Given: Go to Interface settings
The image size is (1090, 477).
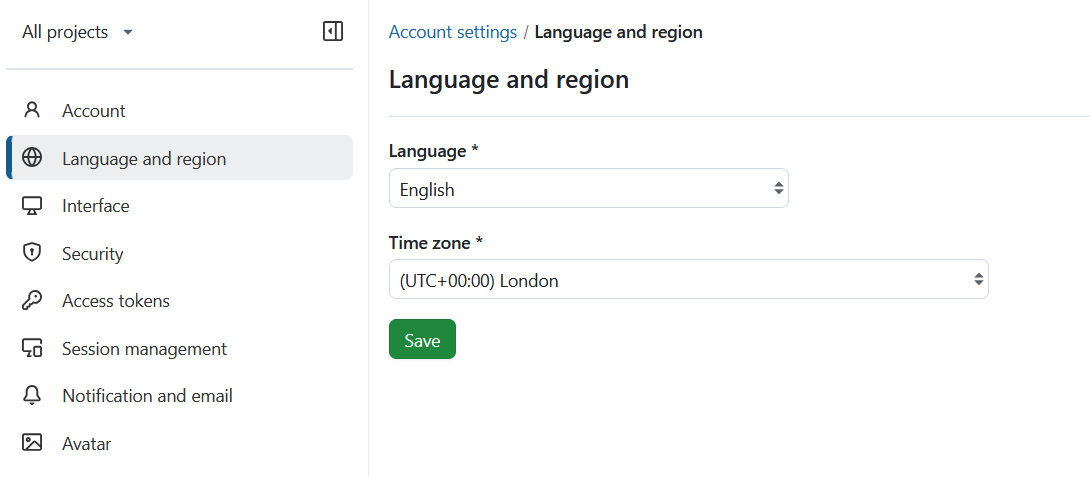Looking at the screenshot, I should point(179,206).
